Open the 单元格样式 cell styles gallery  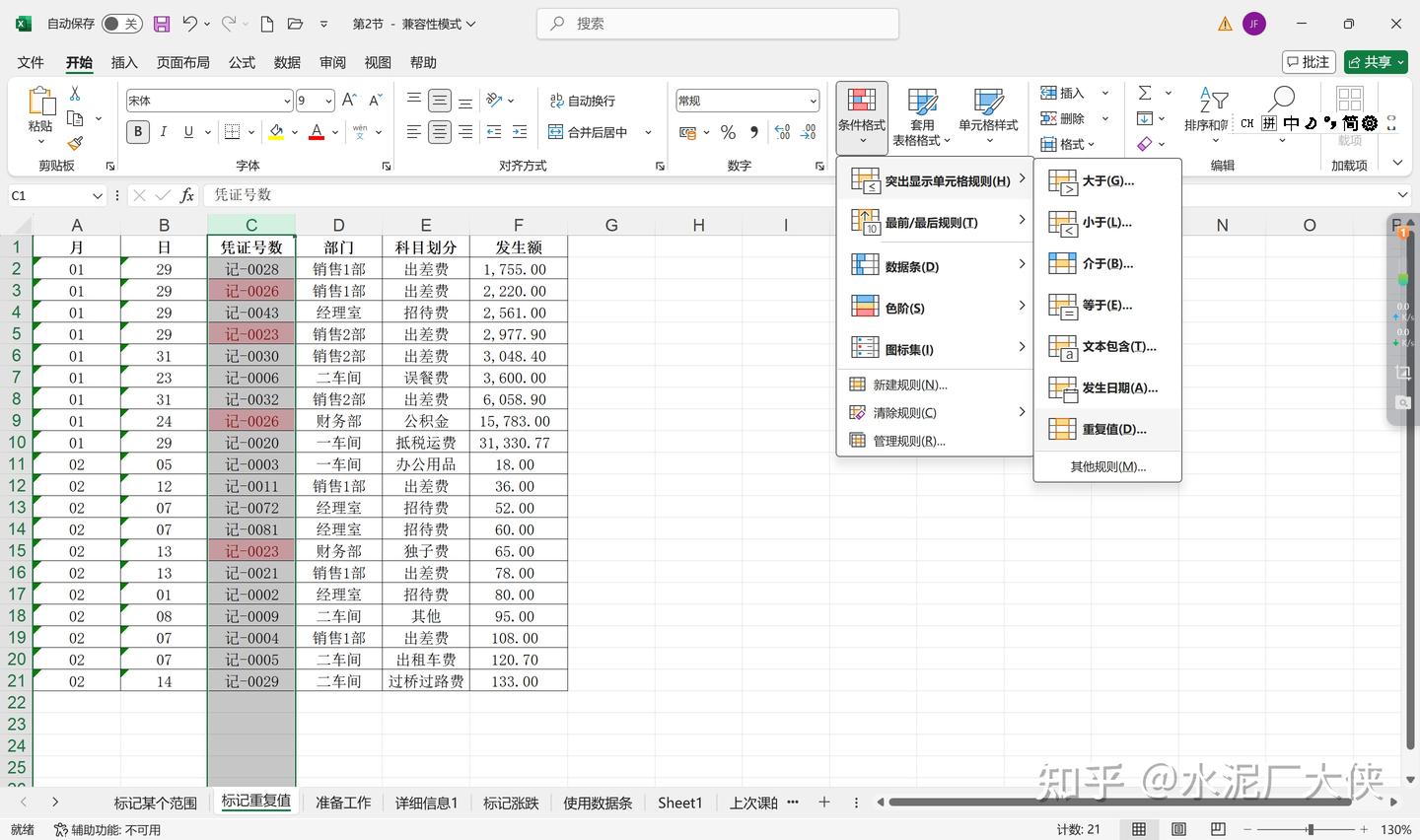coord(988,118)
